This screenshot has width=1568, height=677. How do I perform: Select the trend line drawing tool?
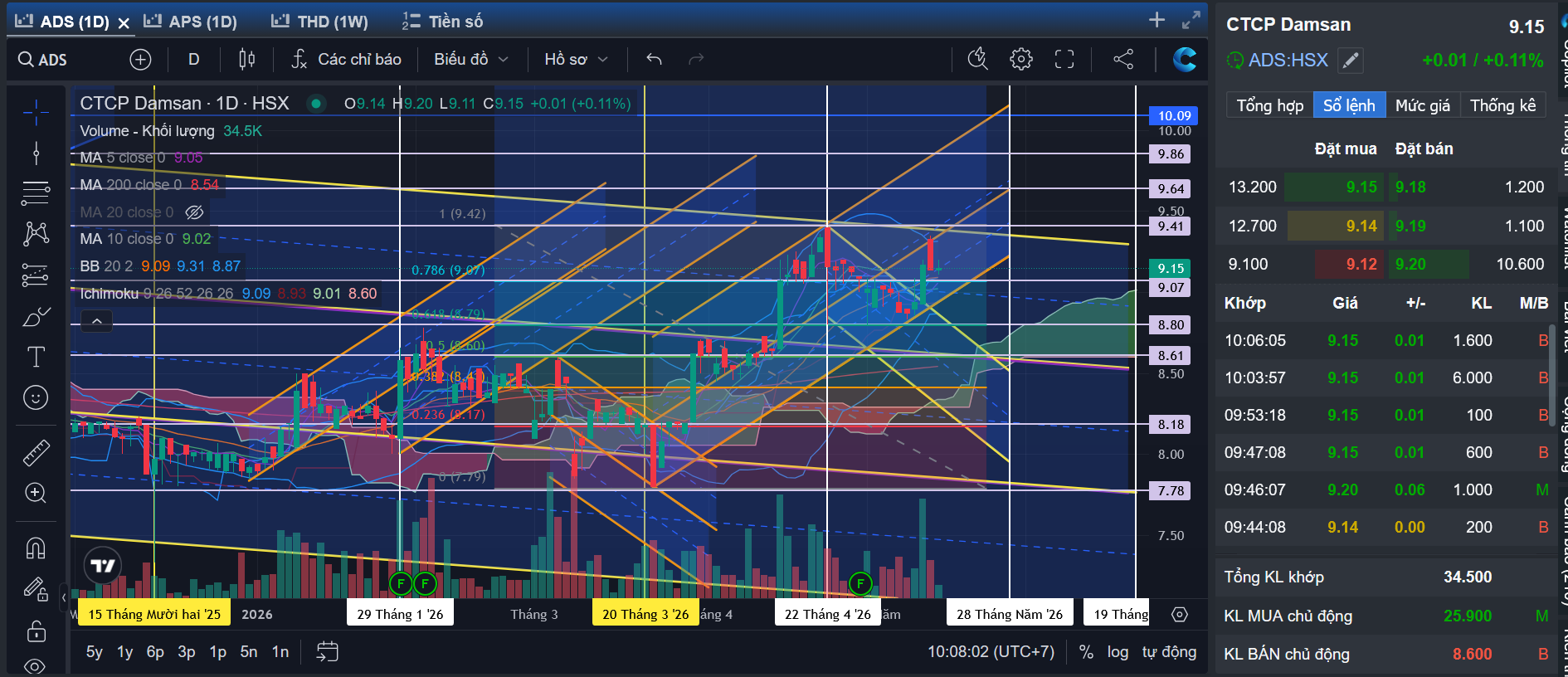point(36,153)
